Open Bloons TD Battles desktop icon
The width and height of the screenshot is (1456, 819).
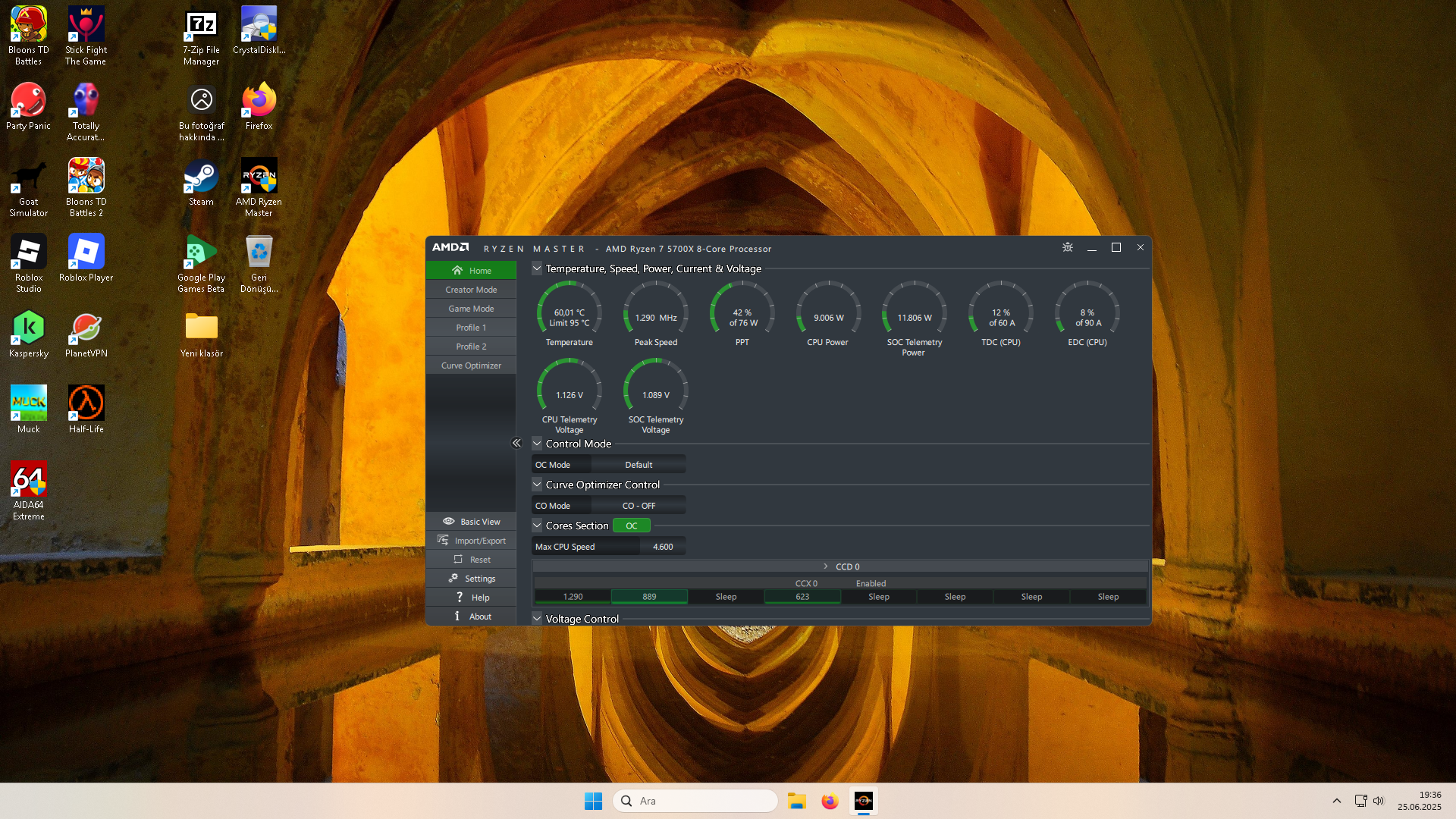pyautogui.click(x=29, y=36)
